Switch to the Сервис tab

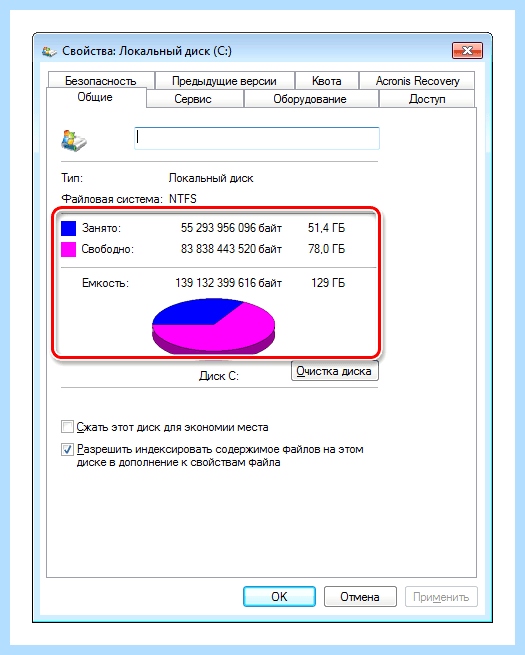193,99
